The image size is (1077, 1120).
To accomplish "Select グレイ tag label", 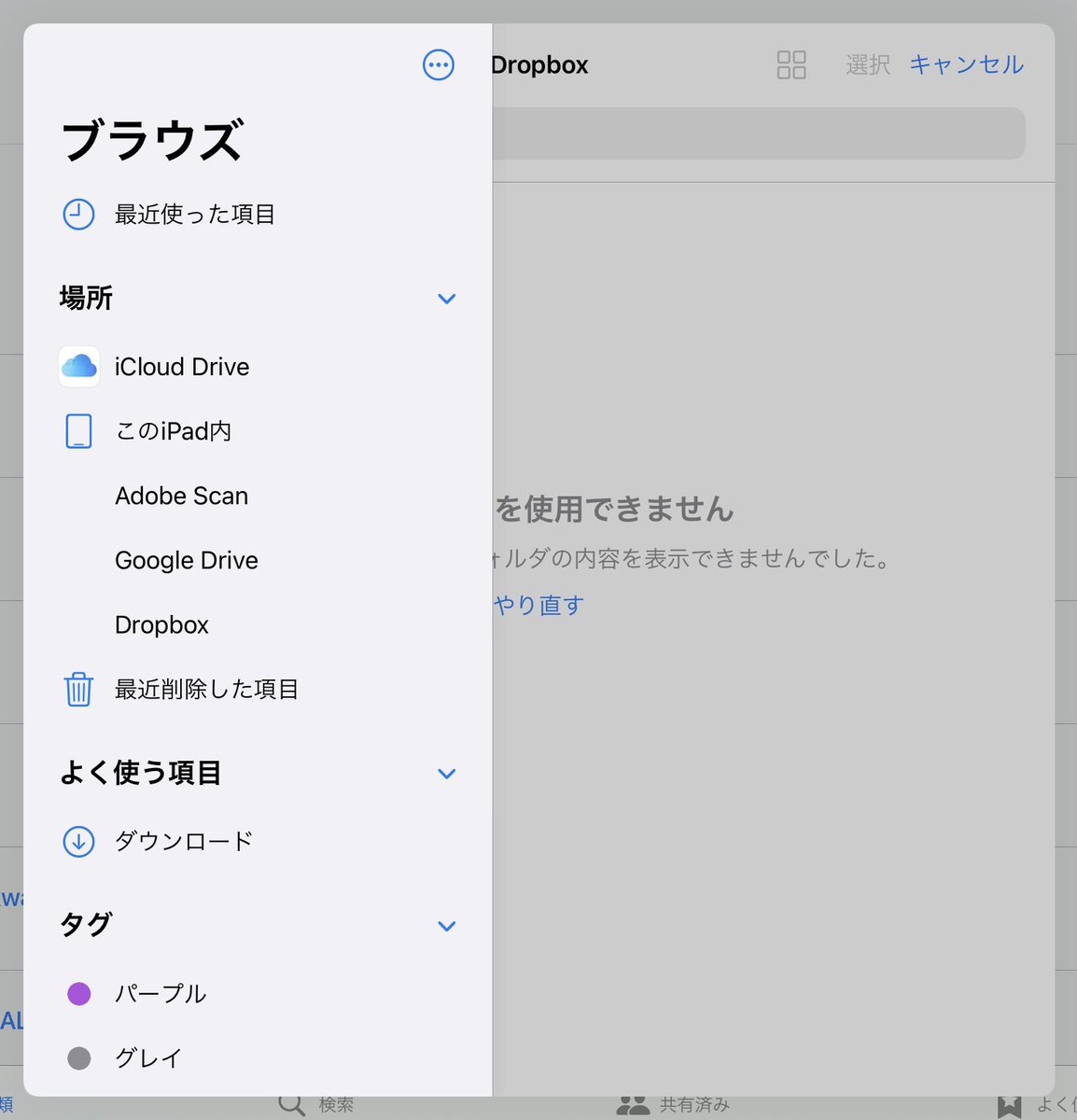I will click(148, 1058).
